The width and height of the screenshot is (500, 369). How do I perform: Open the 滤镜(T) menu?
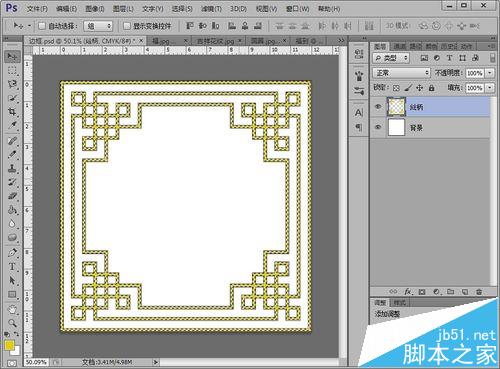coord(211,8)
